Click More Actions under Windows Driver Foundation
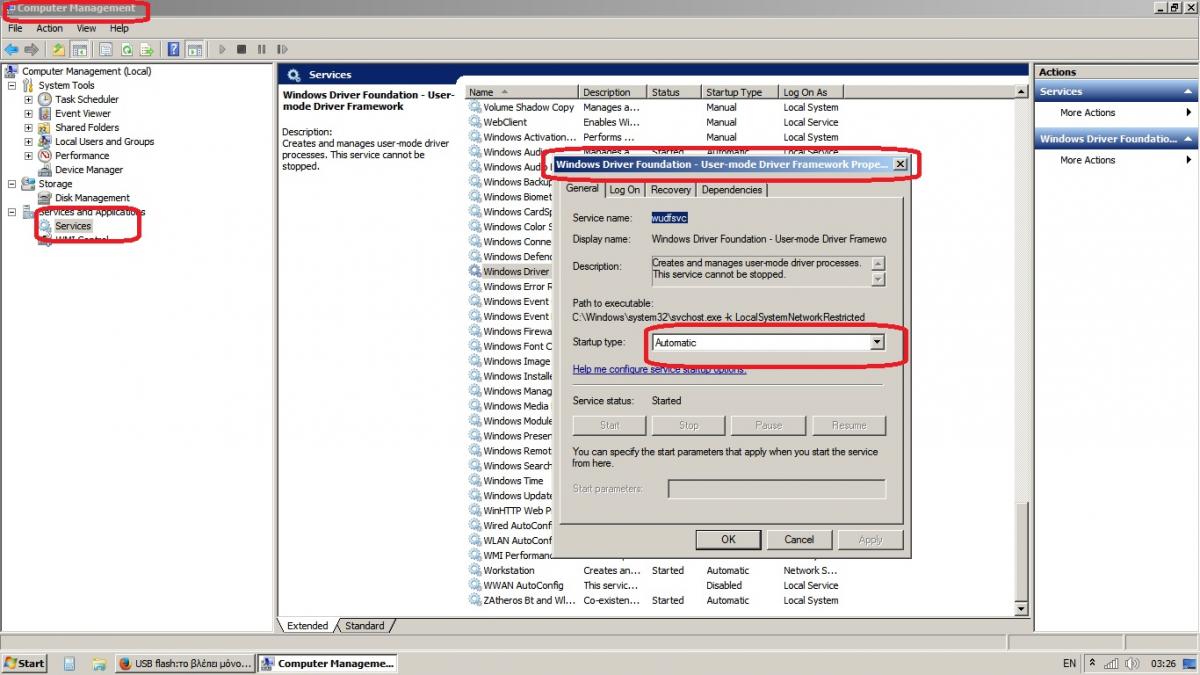1200x675 pixels. pyautogui.click(x=1088, y=160)
